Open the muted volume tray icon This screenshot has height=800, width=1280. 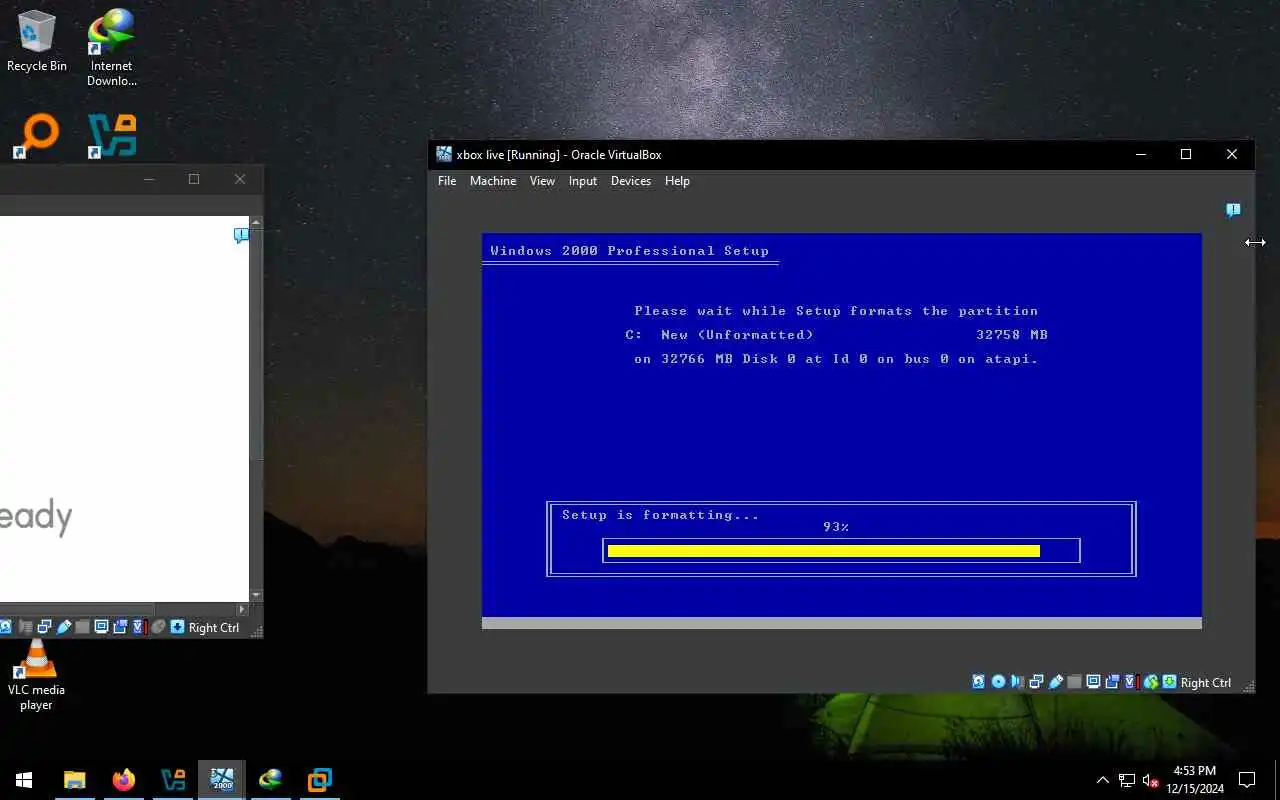(x=1151, y=780)
